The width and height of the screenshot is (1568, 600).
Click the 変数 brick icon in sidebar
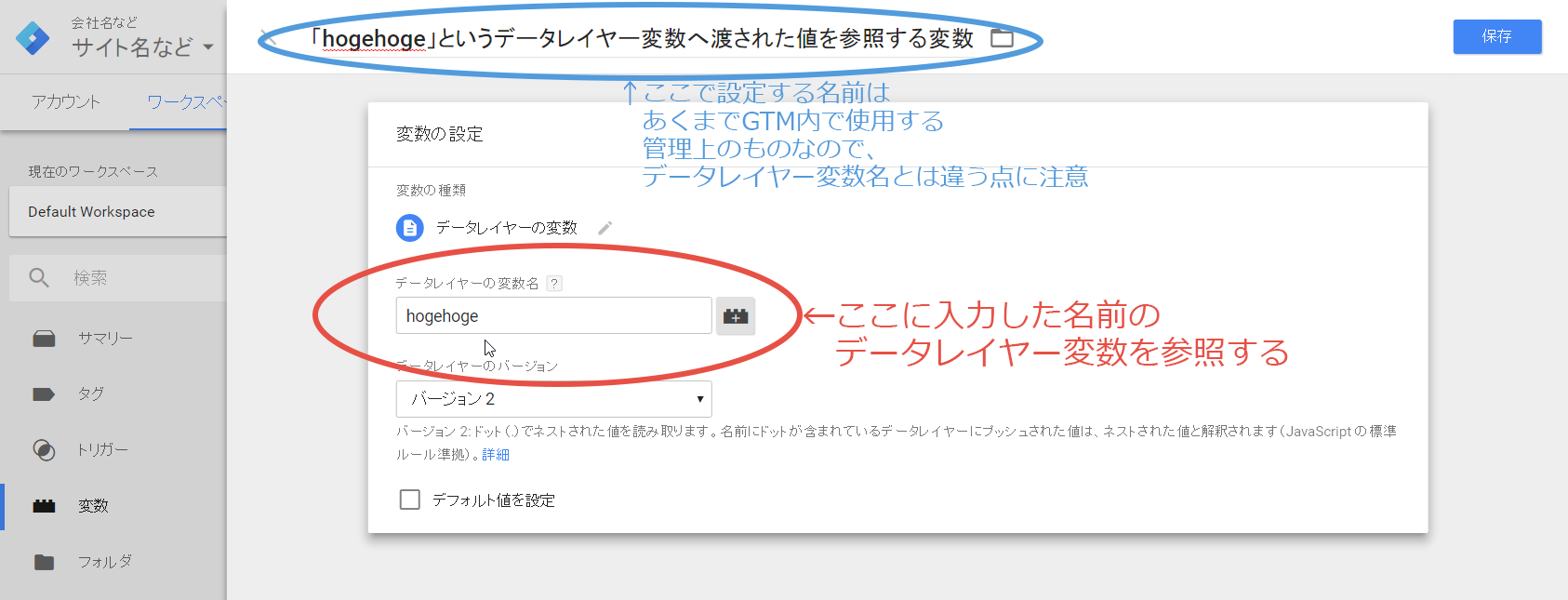pos(44,506)
